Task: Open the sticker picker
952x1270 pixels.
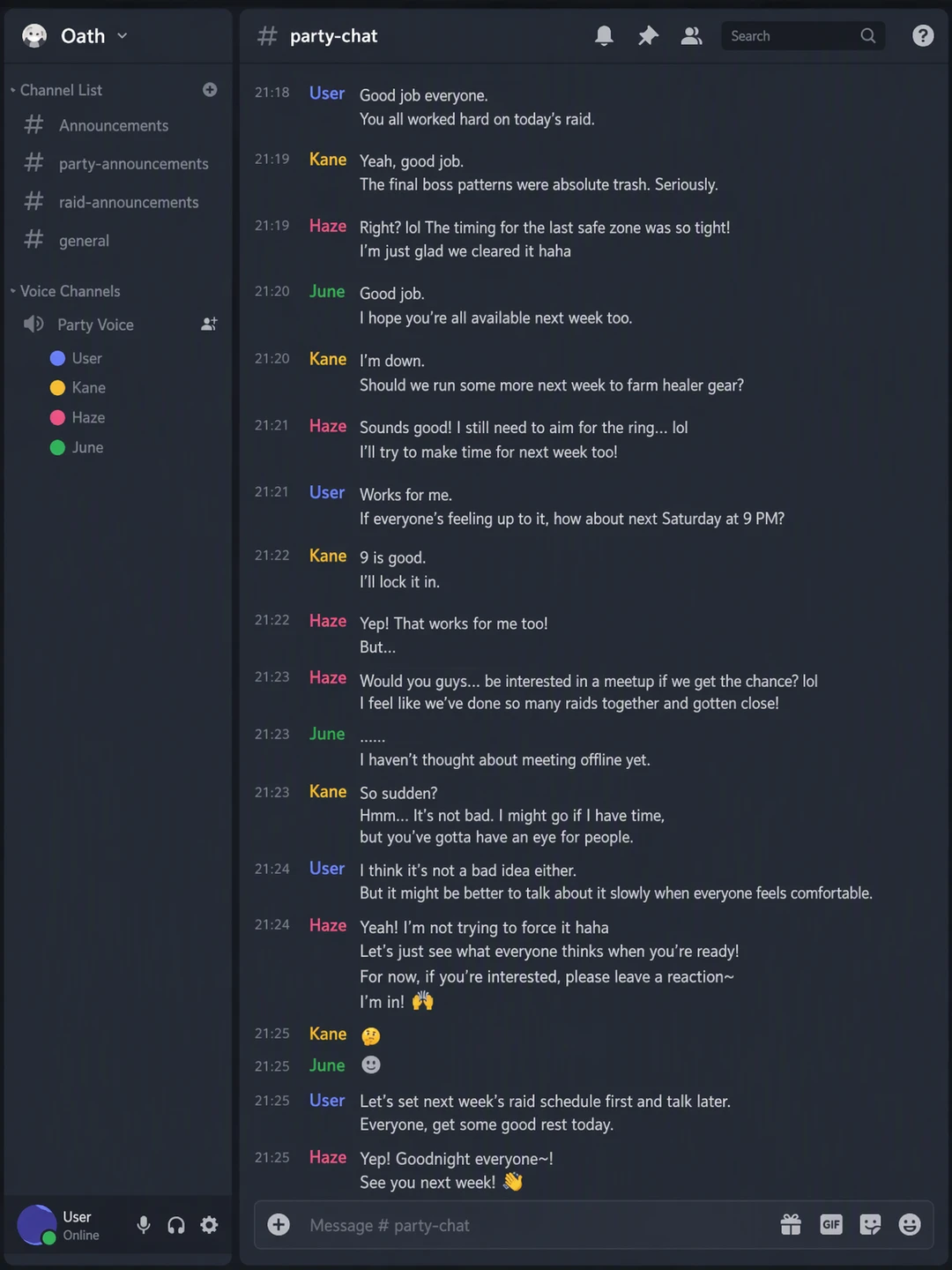Action: [x=870, y=1224]
